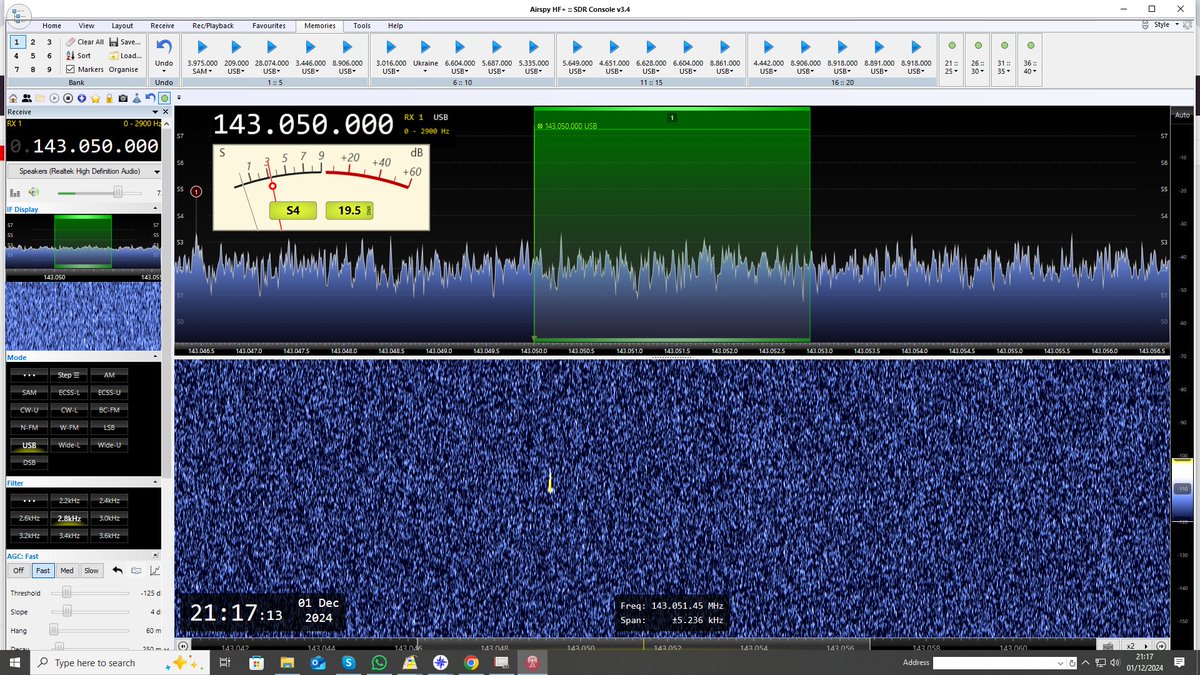Open the Favourites ribbon tab
Viewport: 1200px width, 675px height.
click(x=267, y=25)
